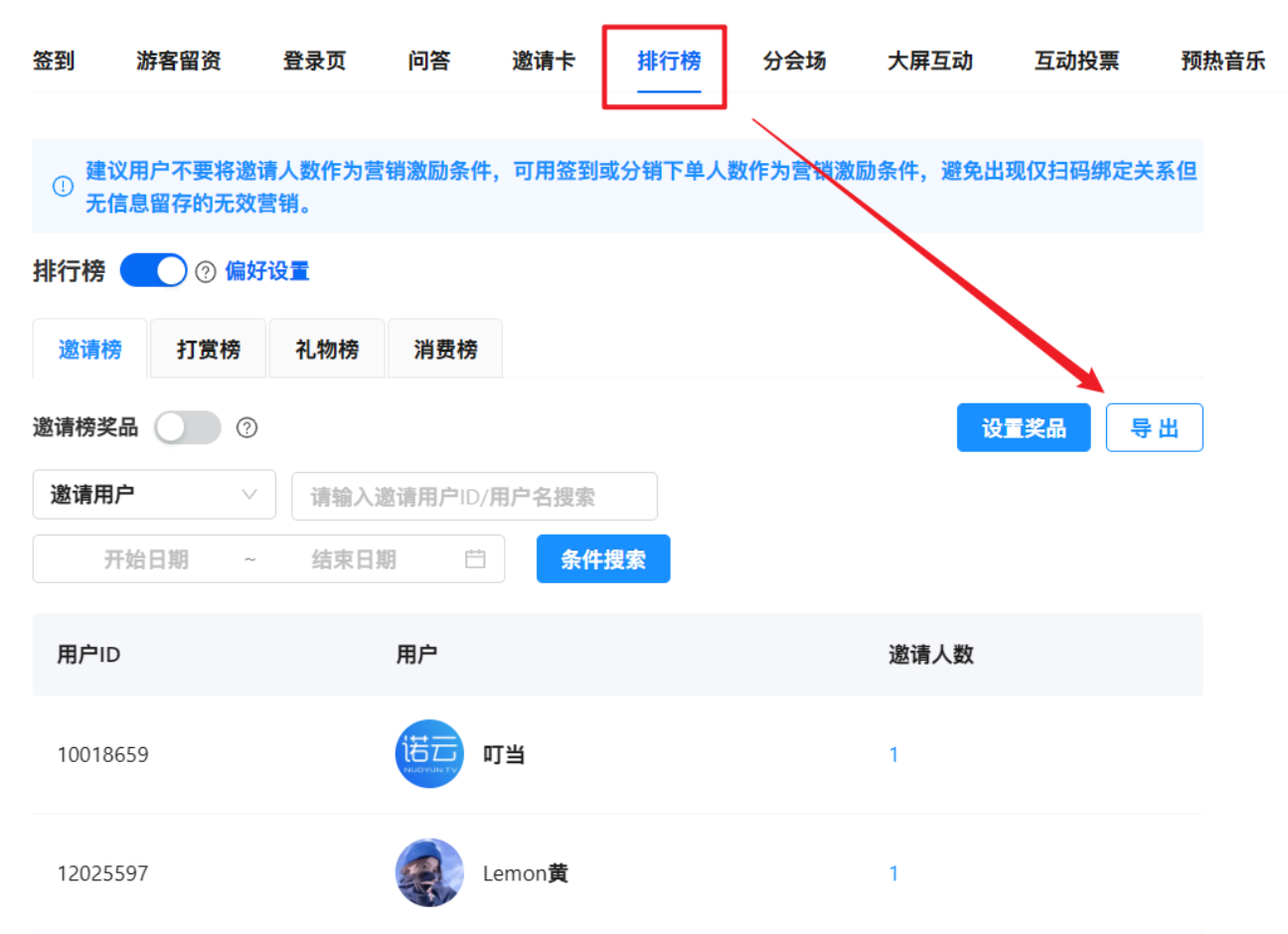Click the calendar icon in date range
The image size is (1288, 934).
(x=475, y=559)
